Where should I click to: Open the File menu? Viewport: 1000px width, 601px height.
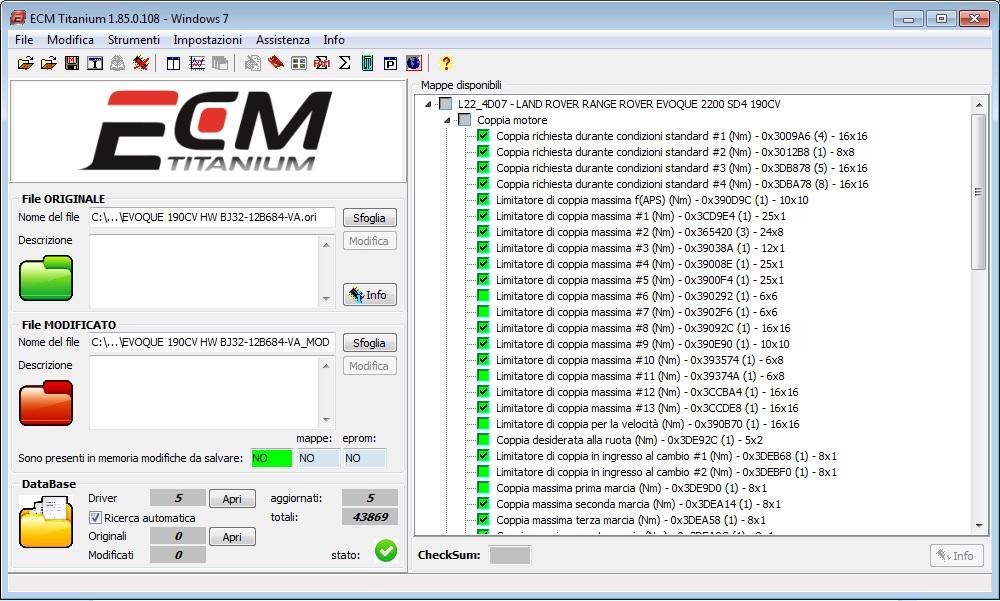point(24,40)
